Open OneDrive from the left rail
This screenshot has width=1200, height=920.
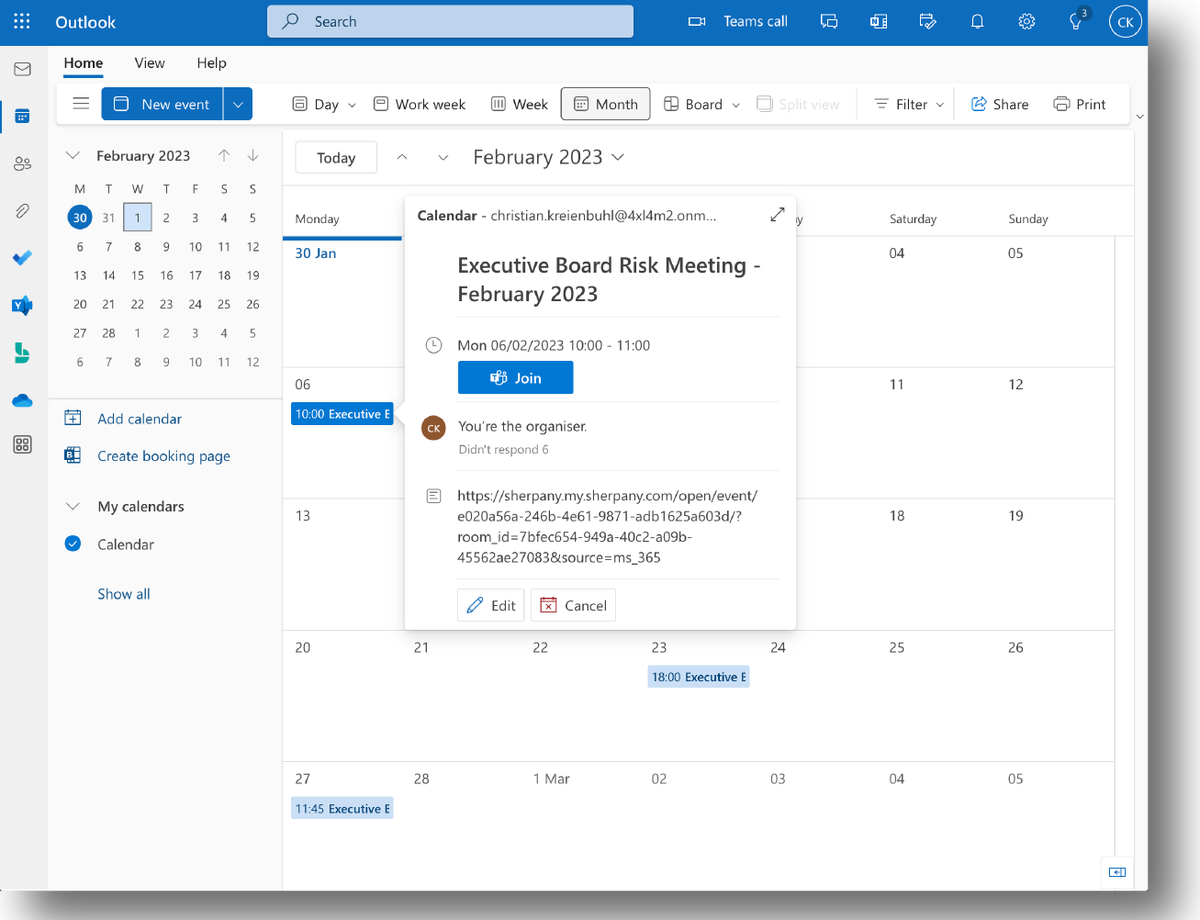[x=22, y=400]
